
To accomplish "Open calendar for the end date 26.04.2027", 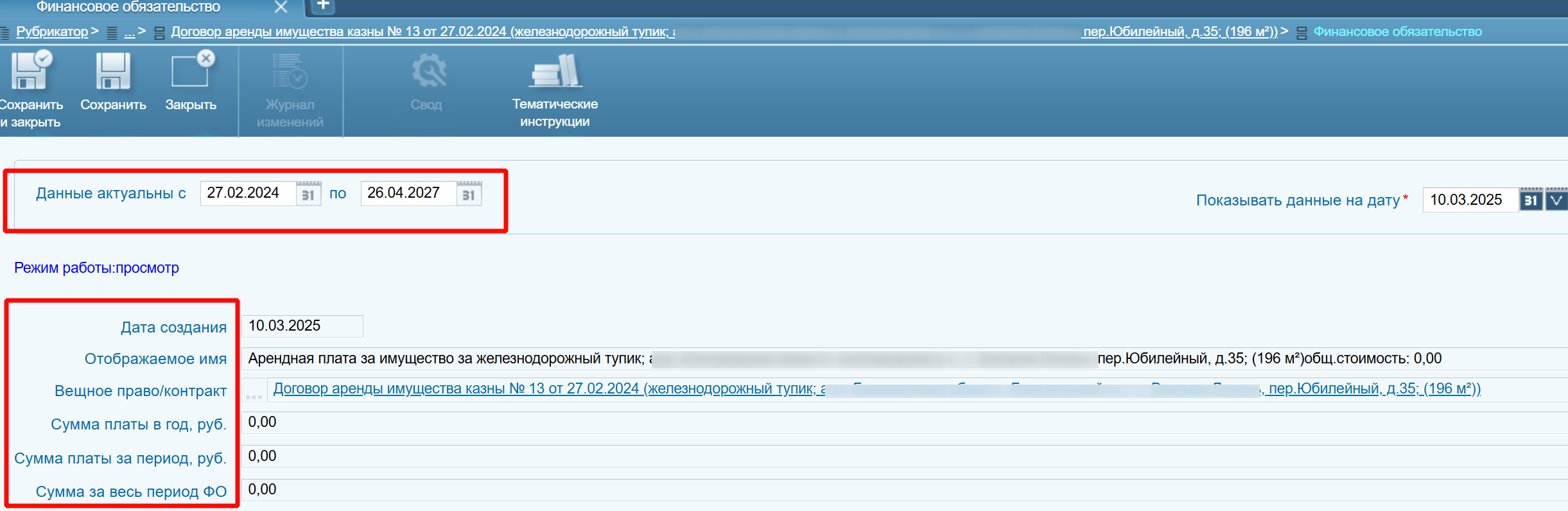I will click(x=469, y=194).
